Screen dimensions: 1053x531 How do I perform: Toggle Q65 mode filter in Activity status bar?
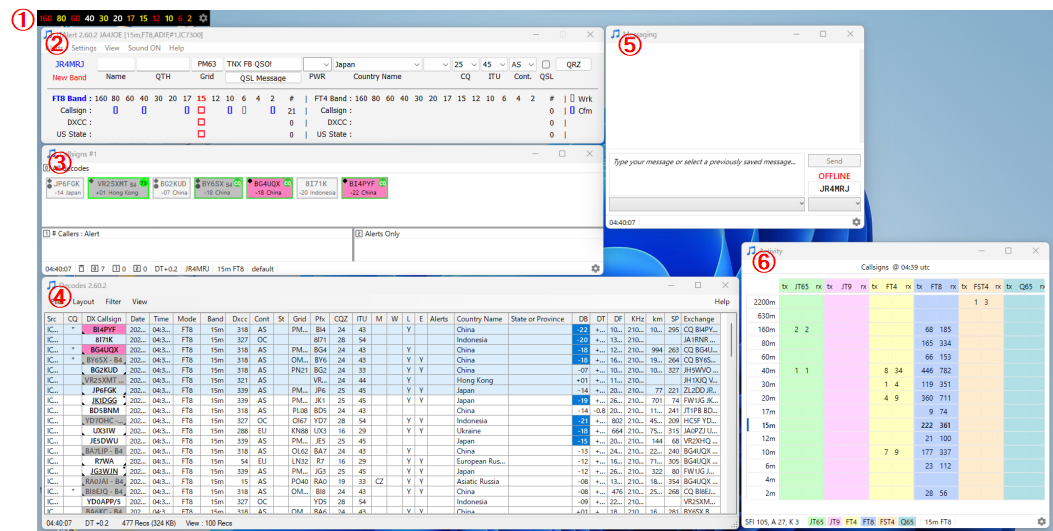pyautogui.click(x=907, y=521)
